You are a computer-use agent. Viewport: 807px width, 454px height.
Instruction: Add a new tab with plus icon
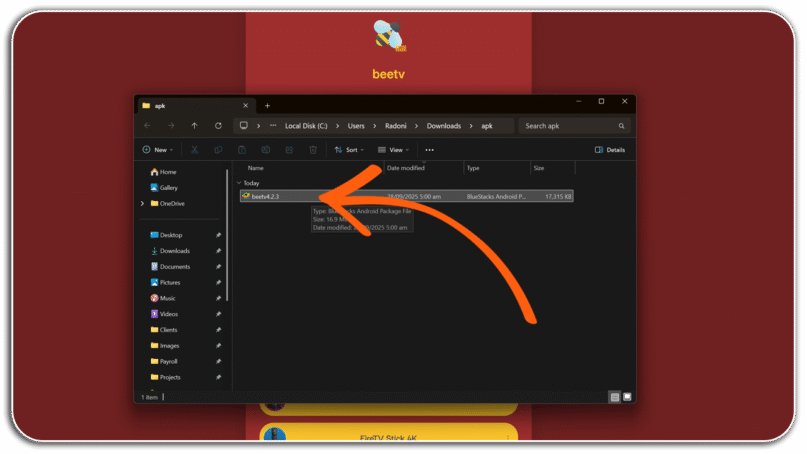click(x=267, y=106)
